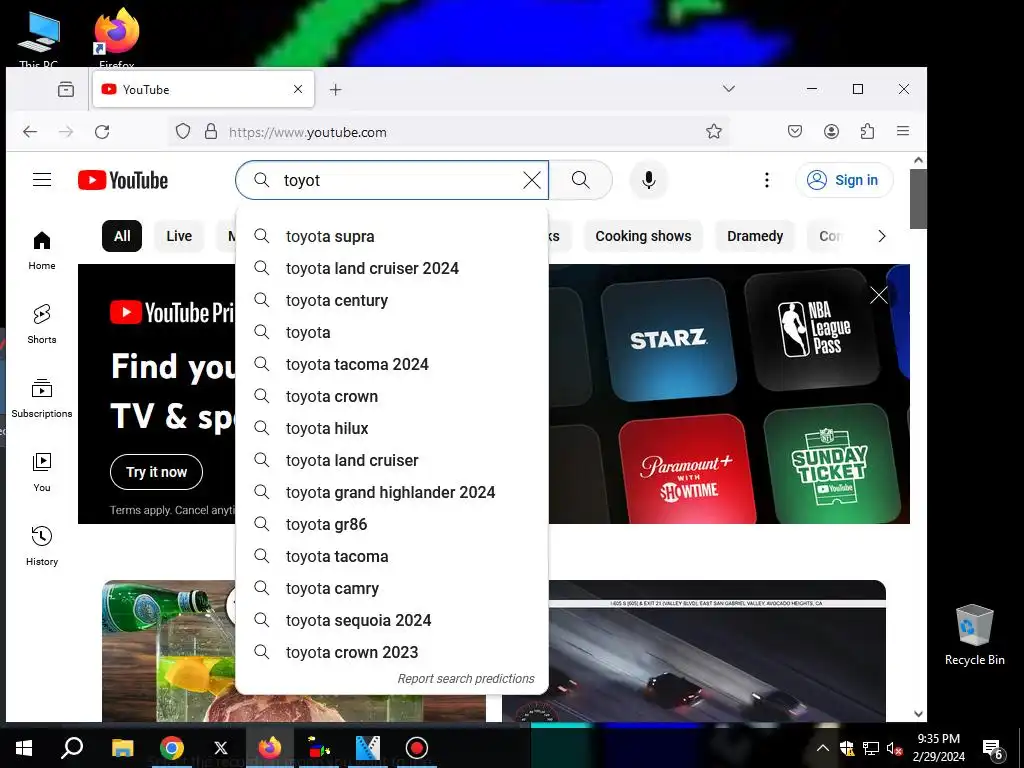Open File Explorer from the taskbar
Image resolution: width=1024 pixels, height=768 pixels.
pyautogui.click(x=122, y=748)
